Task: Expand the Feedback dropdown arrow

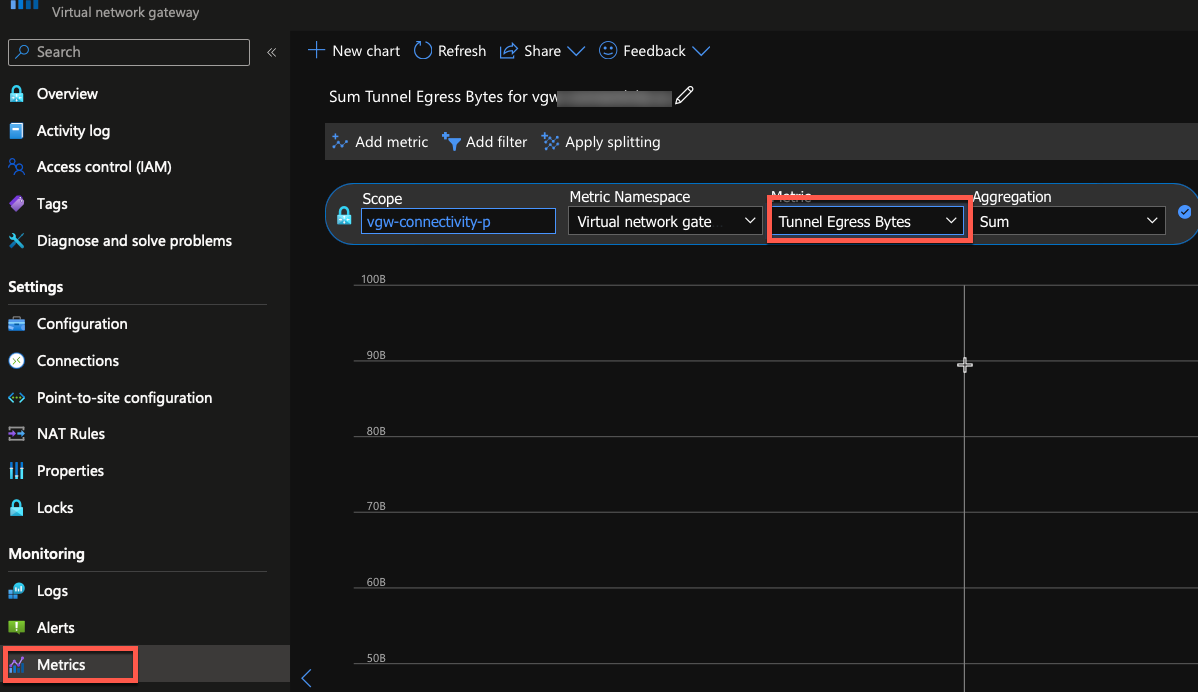Action: point(701,51)
